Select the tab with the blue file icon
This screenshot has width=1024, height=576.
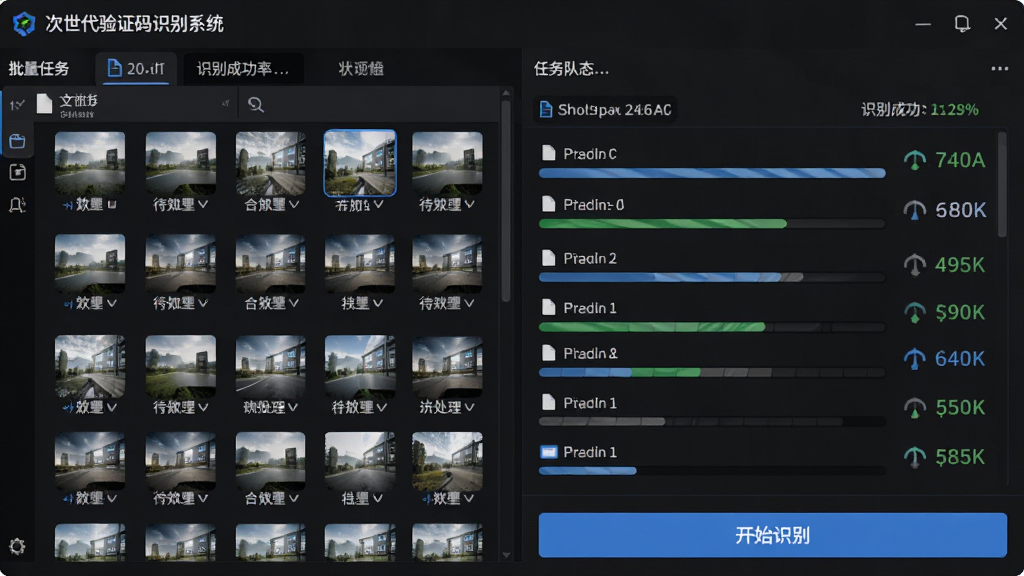coord(136,68)
